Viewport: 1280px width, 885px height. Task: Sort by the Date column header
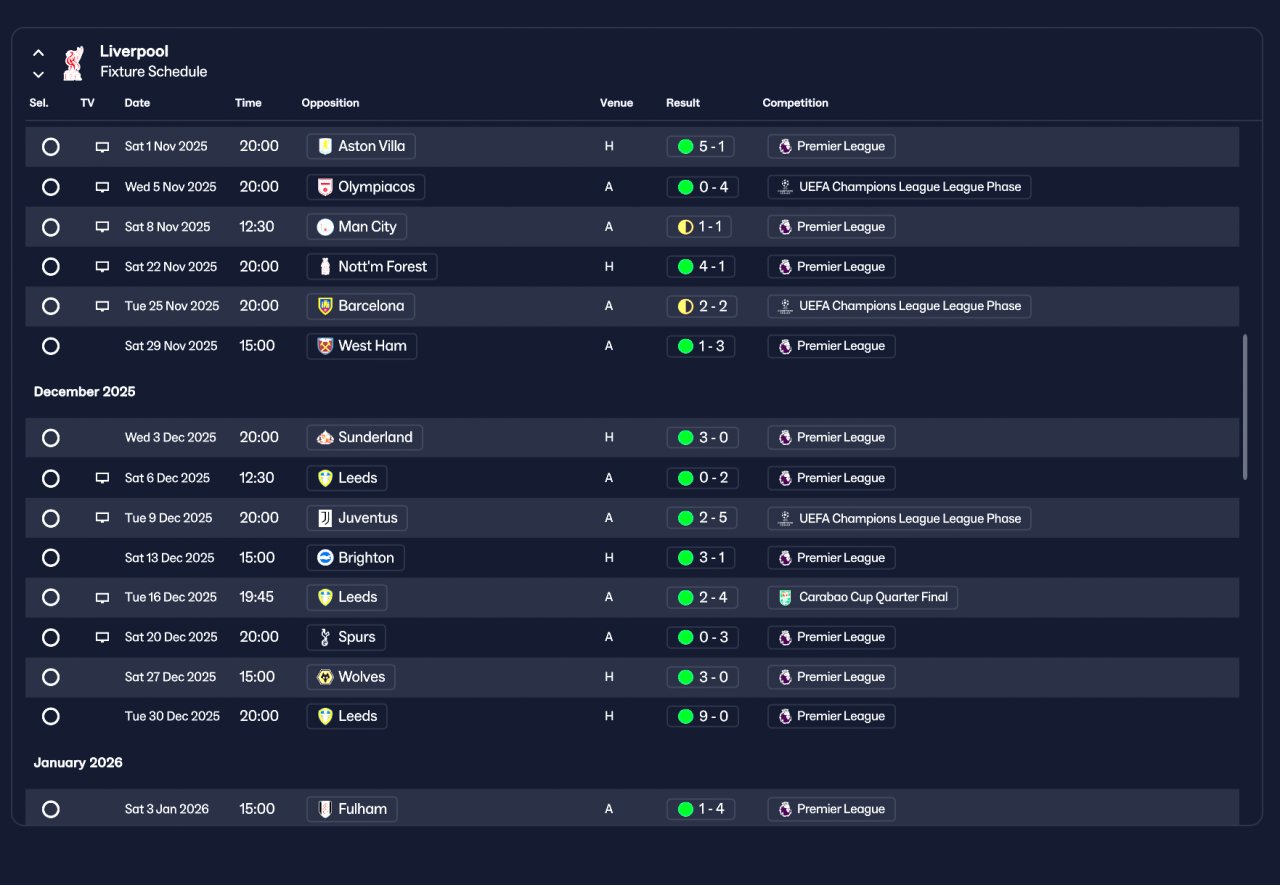(x=137, y=103)
